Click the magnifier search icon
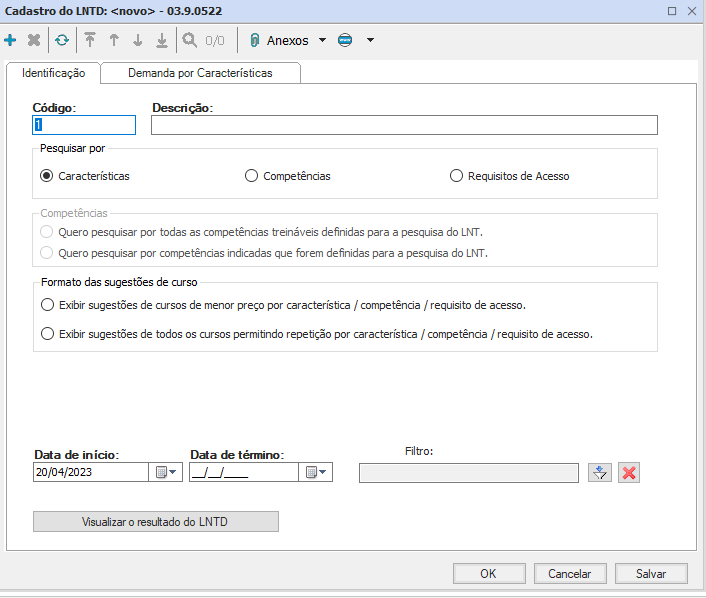 188,41
